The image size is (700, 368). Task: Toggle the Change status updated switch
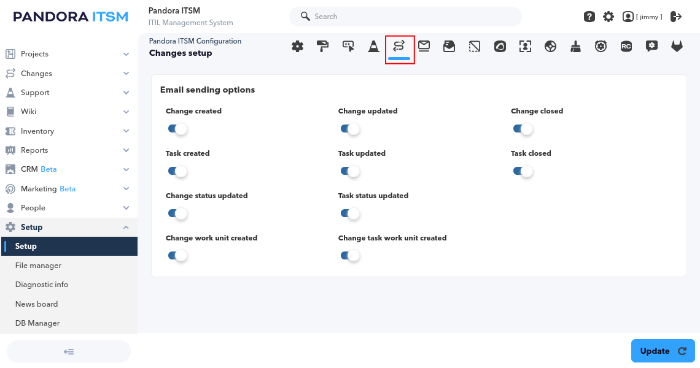tap(177, 213)
